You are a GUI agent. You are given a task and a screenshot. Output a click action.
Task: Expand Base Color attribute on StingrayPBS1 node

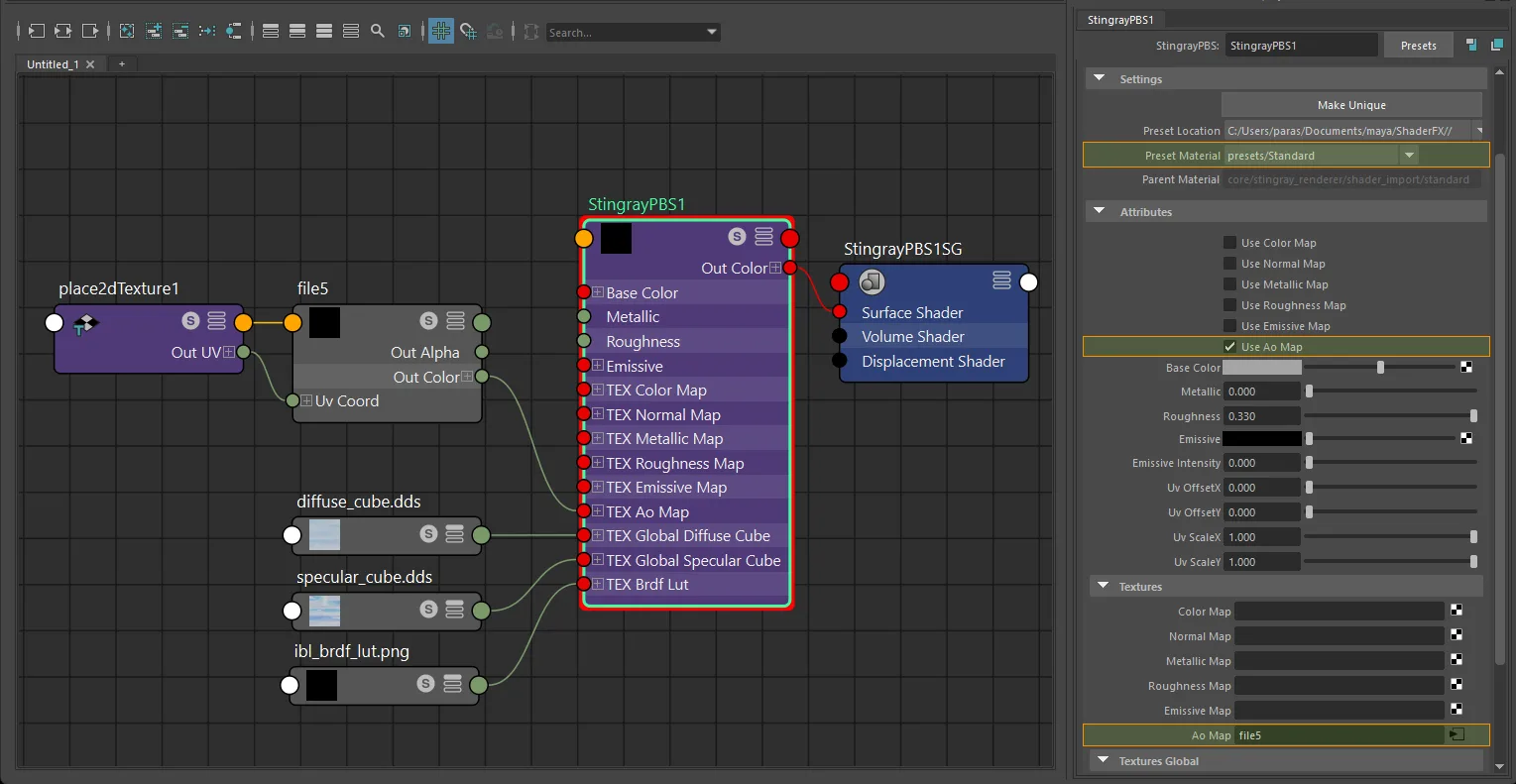[598, 292]
